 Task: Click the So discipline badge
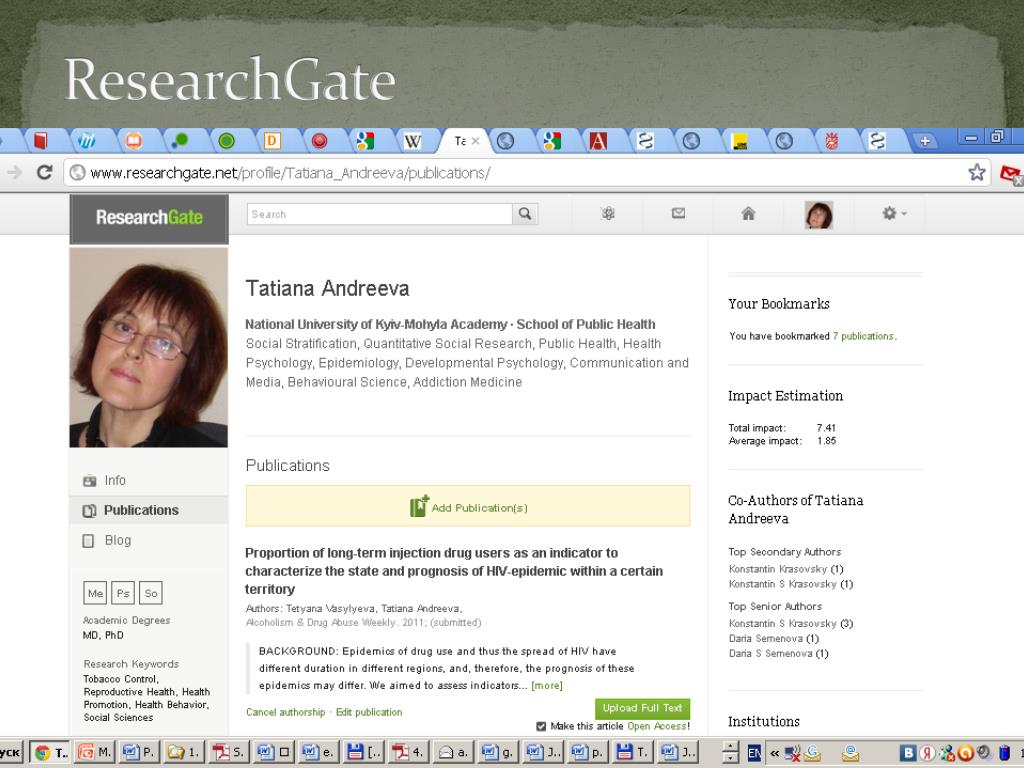click(151, 593)
